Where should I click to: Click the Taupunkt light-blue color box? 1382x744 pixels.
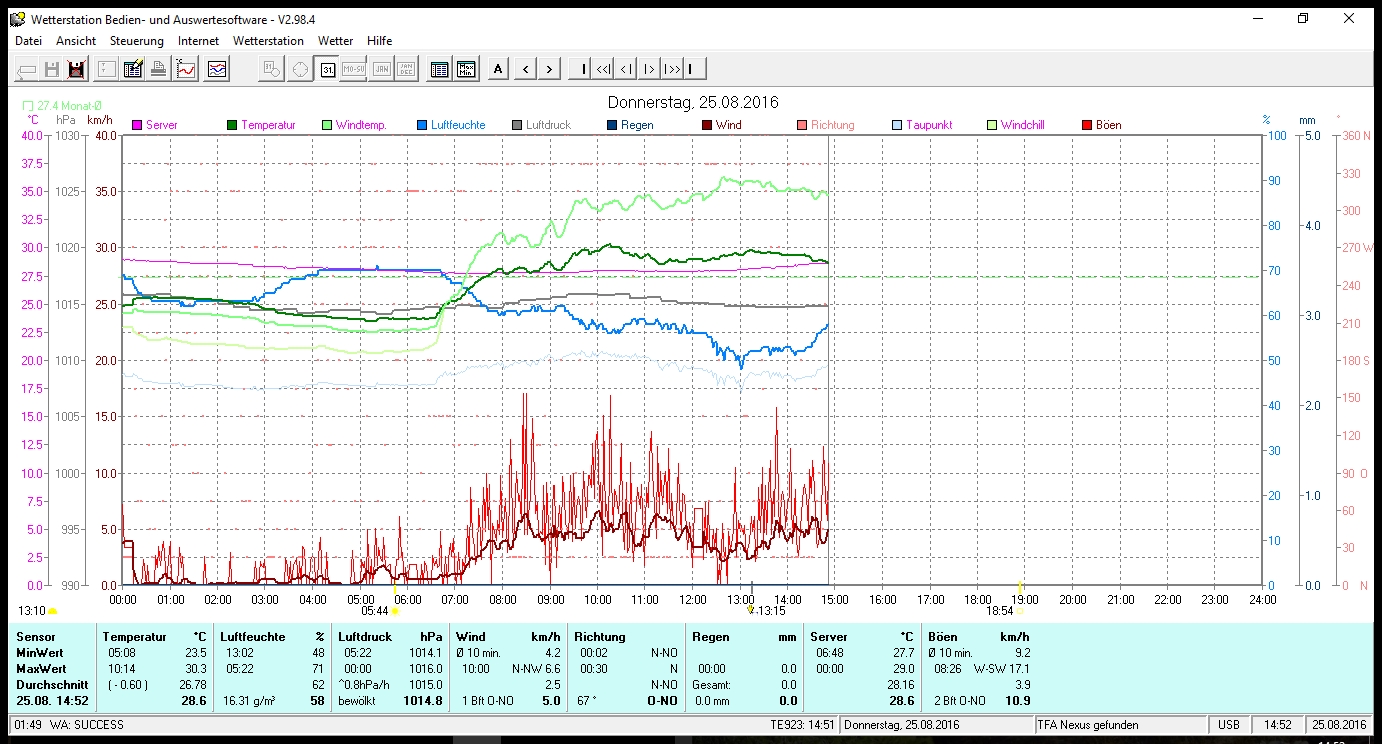pos(897,125)
